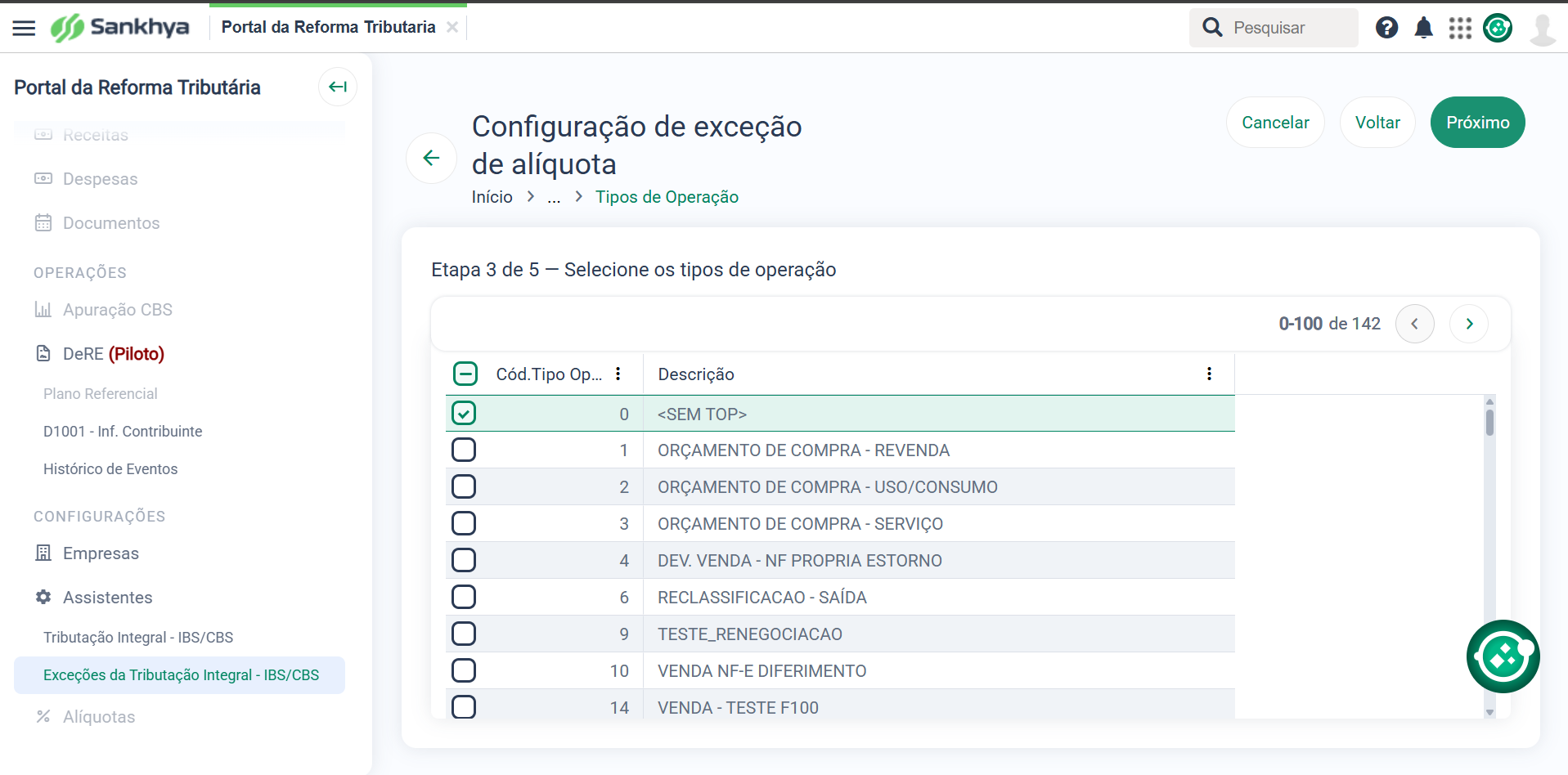Open Empresas in the sidebar
This screenshot has height=775, width=1568.
click(101, 553)
